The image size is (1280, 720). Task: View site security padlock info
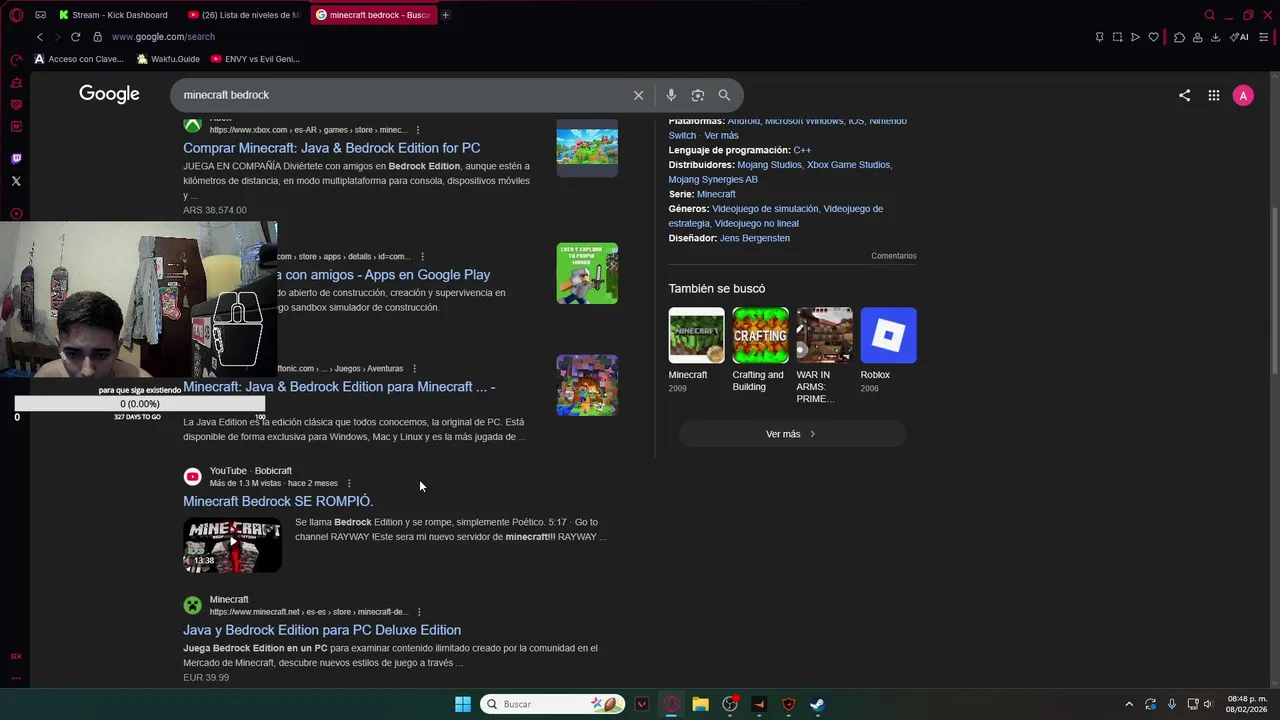[x=97, y=37]
